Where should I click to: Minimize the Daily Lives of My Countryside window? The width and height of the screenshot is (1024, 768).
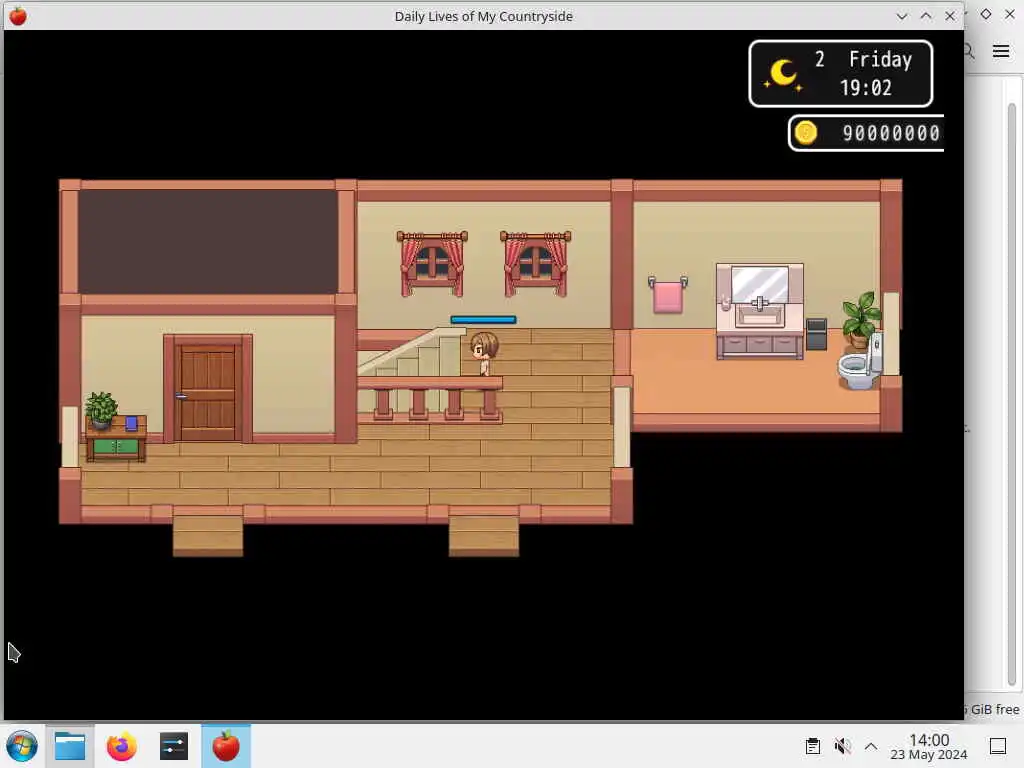click(x=902, y=16)
